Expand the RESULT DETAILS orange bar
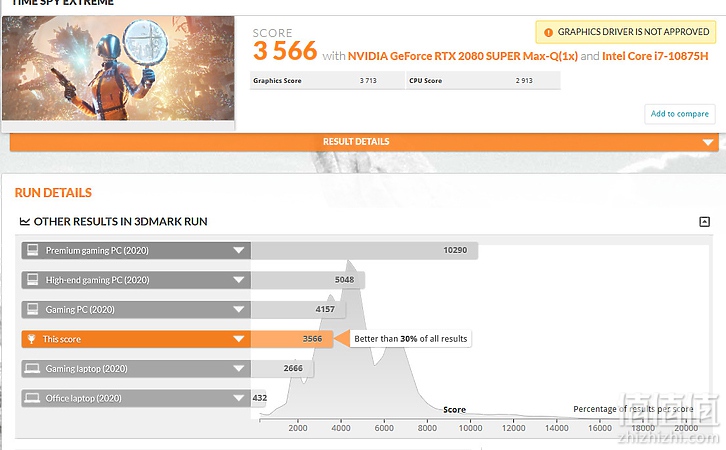The width and height of the screenshot is (726, 450). (x=364, y=142)
